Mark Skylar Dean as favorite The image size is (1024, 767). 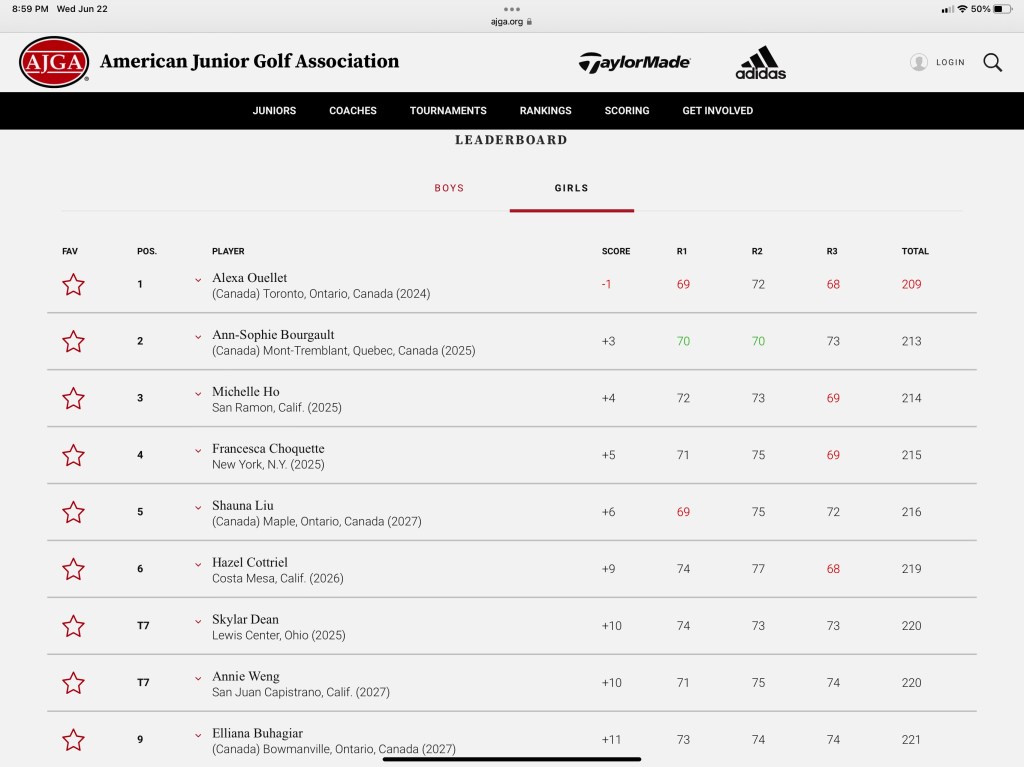click(73, 627)
